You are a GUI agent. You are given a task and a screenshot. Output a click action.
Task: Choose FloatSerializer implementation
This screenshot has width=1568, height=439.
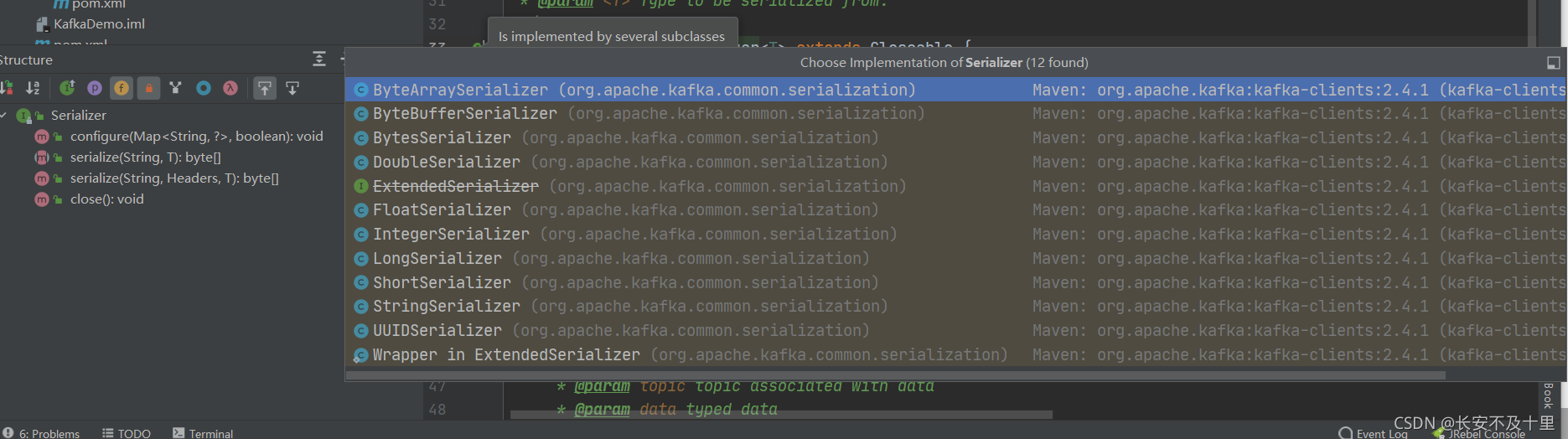coord(955,209)
